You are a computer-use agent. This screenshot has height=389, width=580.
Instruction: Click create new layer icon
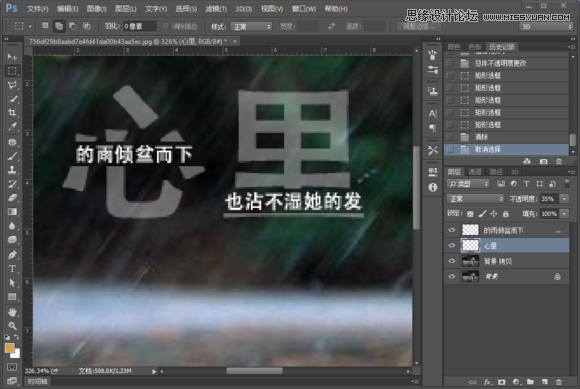544,382
